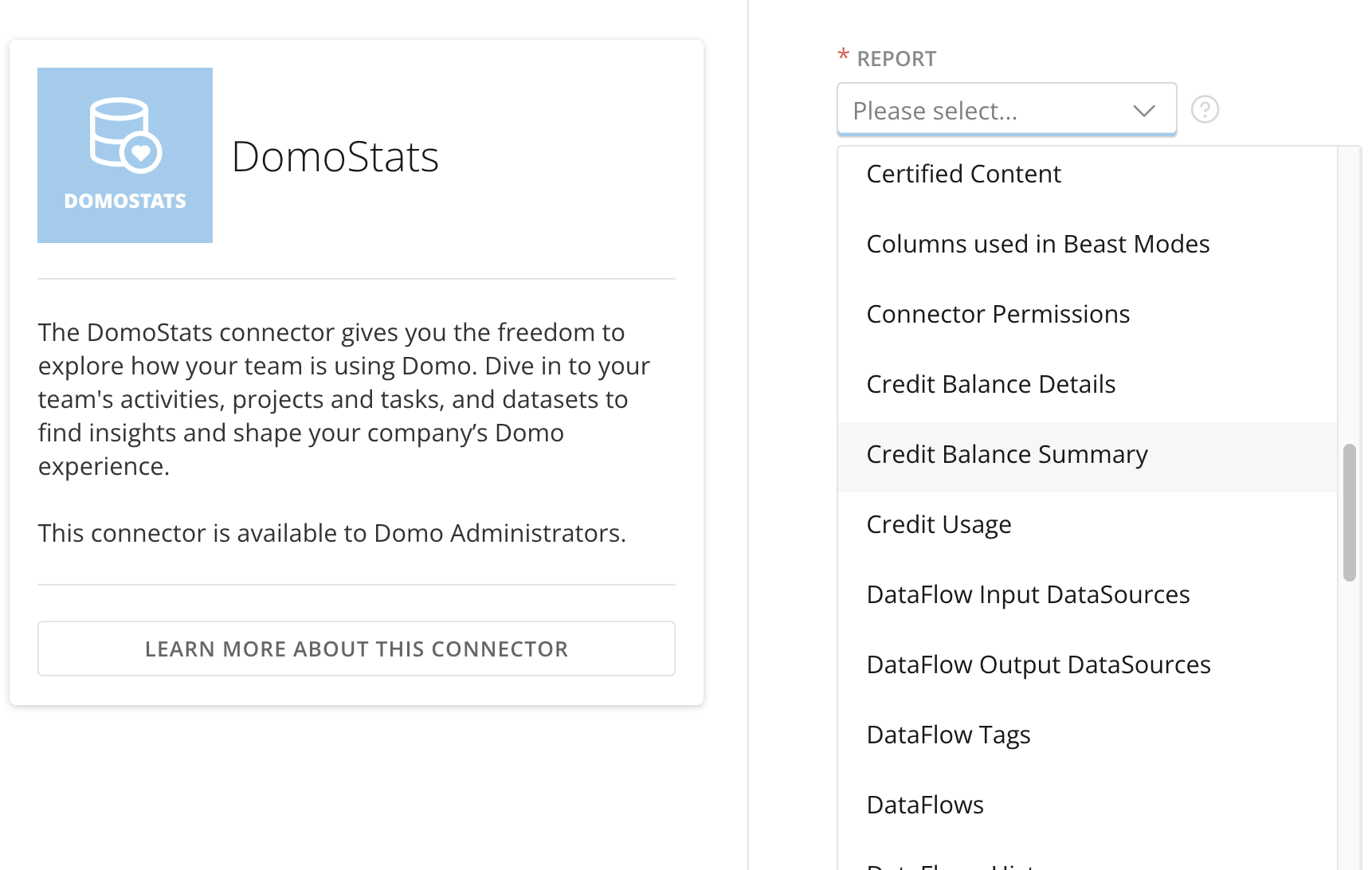
Task: Select the Connector Permissions report
Action: click(x=998, y=314)
